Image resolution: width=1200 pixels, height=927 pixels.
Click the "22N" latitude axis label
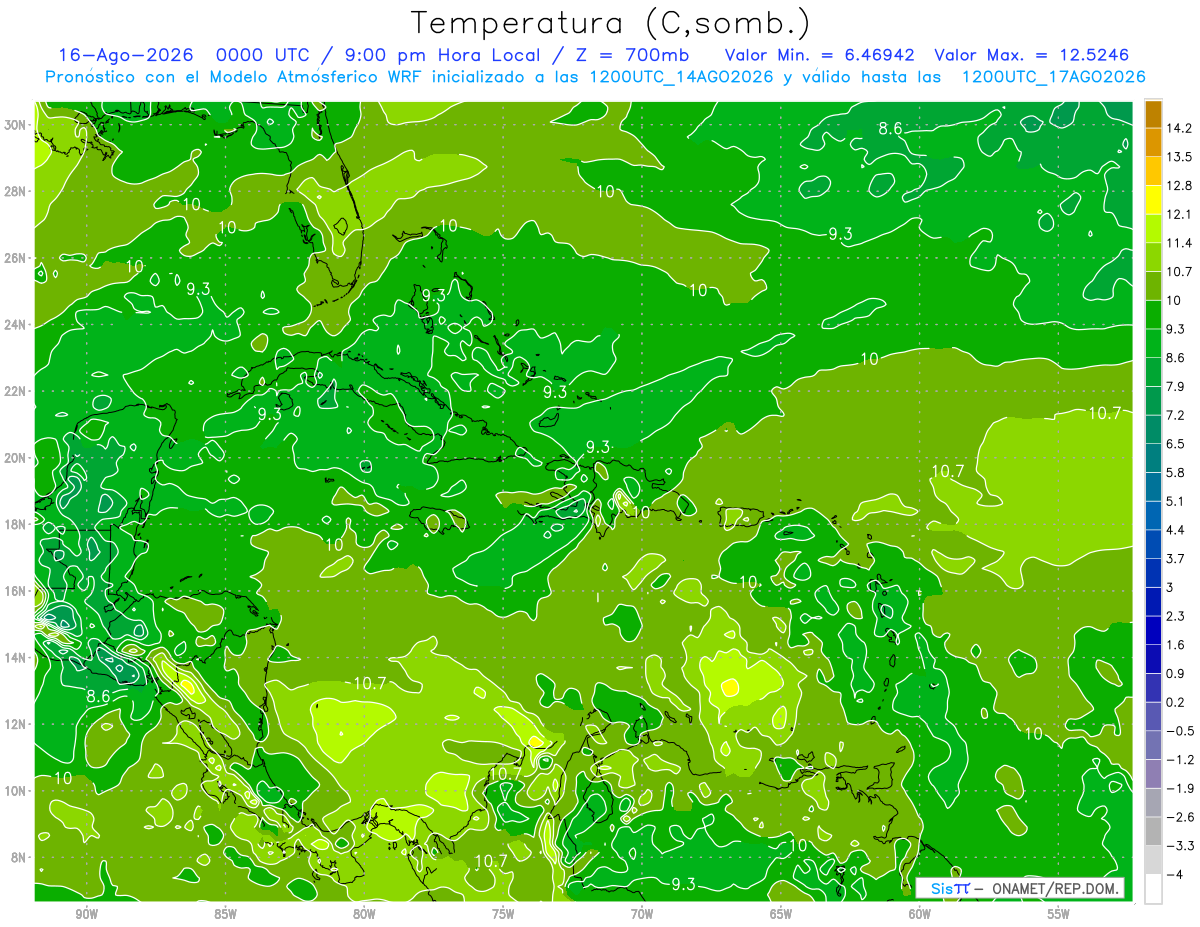click(17, 391)
